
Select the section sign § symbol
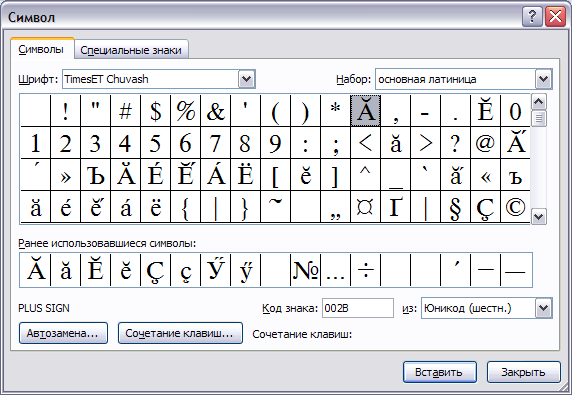pos(455,206)
